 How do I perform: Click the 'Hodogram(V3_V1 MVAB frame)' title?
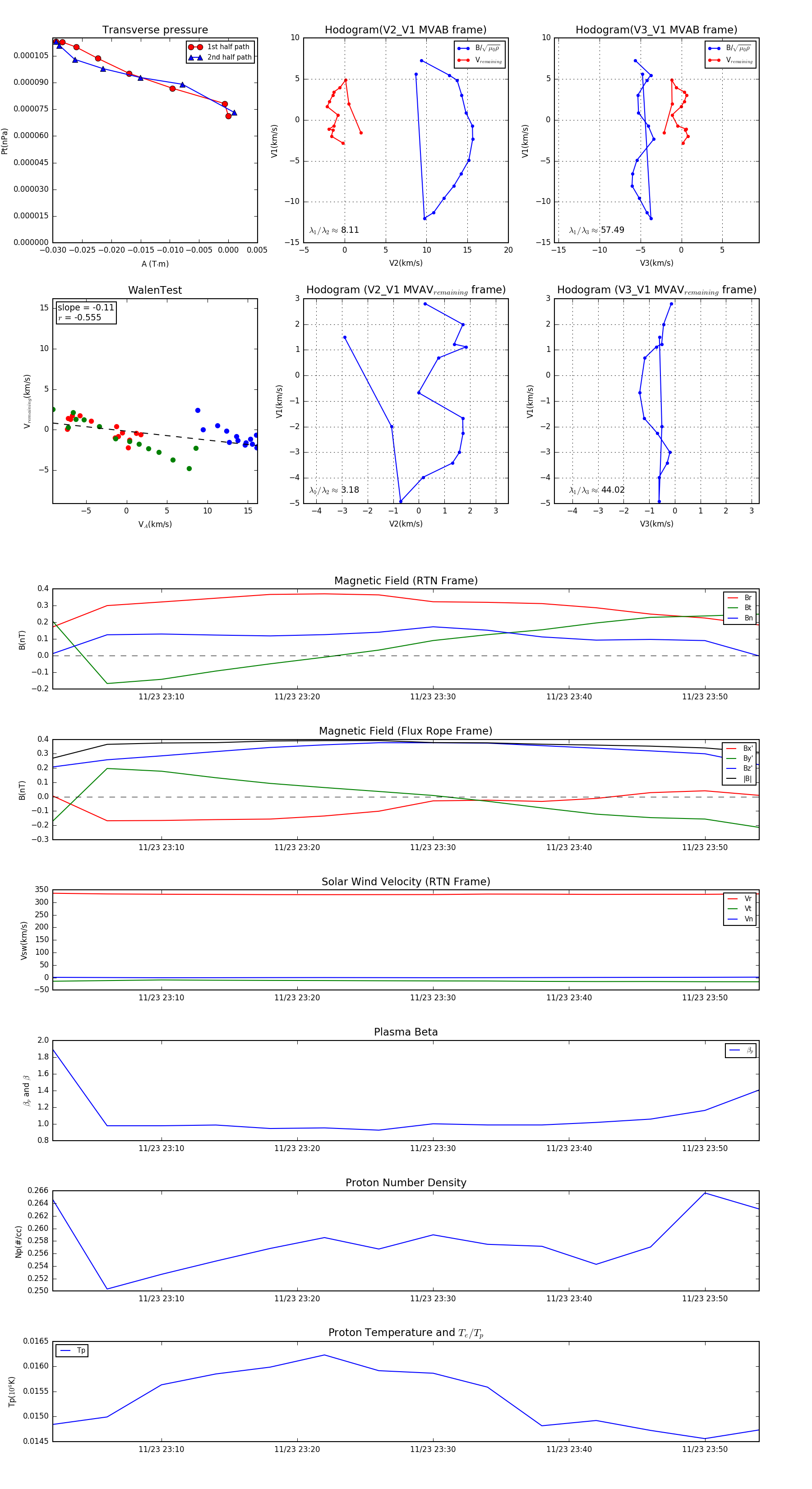click(x=656, y=30)
